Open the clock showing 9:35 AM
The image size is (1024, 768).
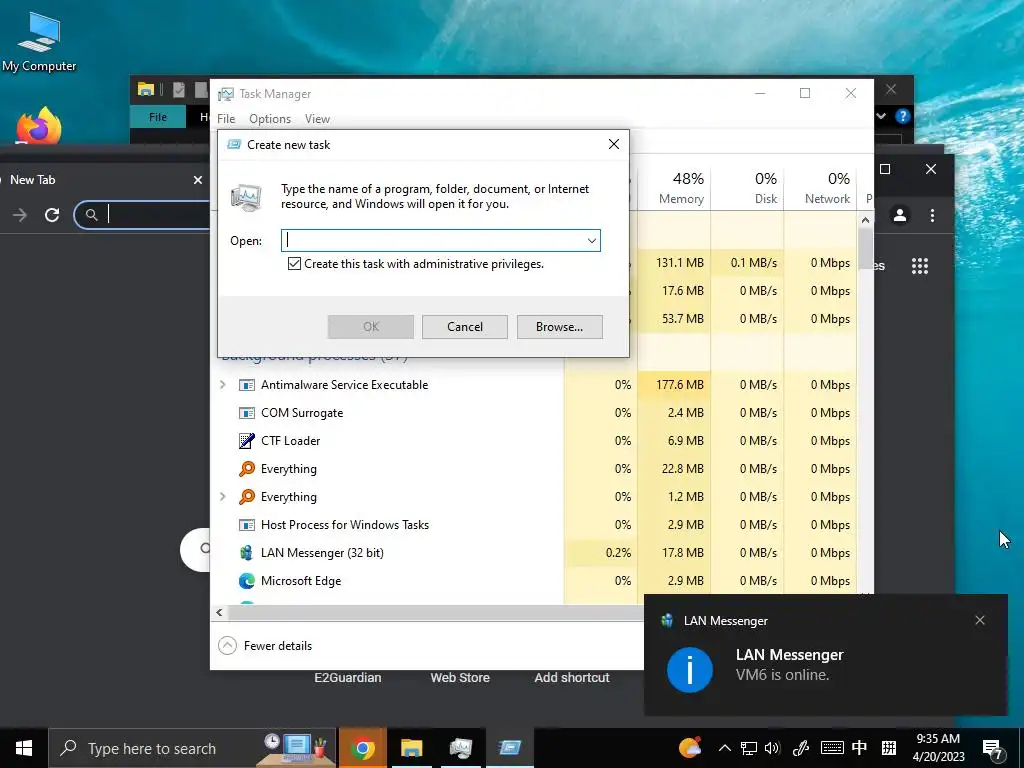[x=938, y=748]
